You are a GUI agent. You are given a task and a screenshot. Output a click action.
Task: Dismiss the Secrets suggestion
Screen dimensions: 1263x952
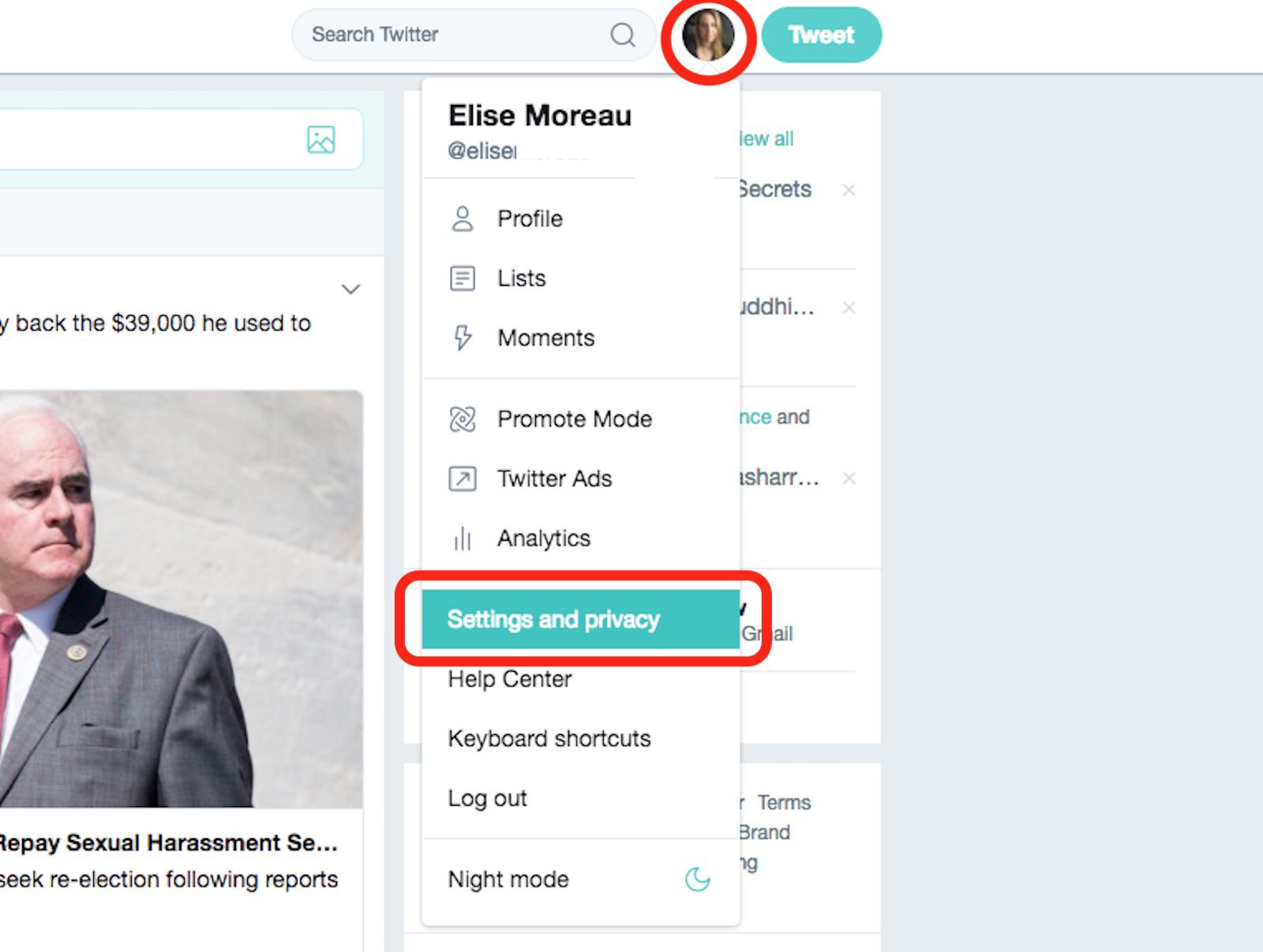(x=849, y=190)
